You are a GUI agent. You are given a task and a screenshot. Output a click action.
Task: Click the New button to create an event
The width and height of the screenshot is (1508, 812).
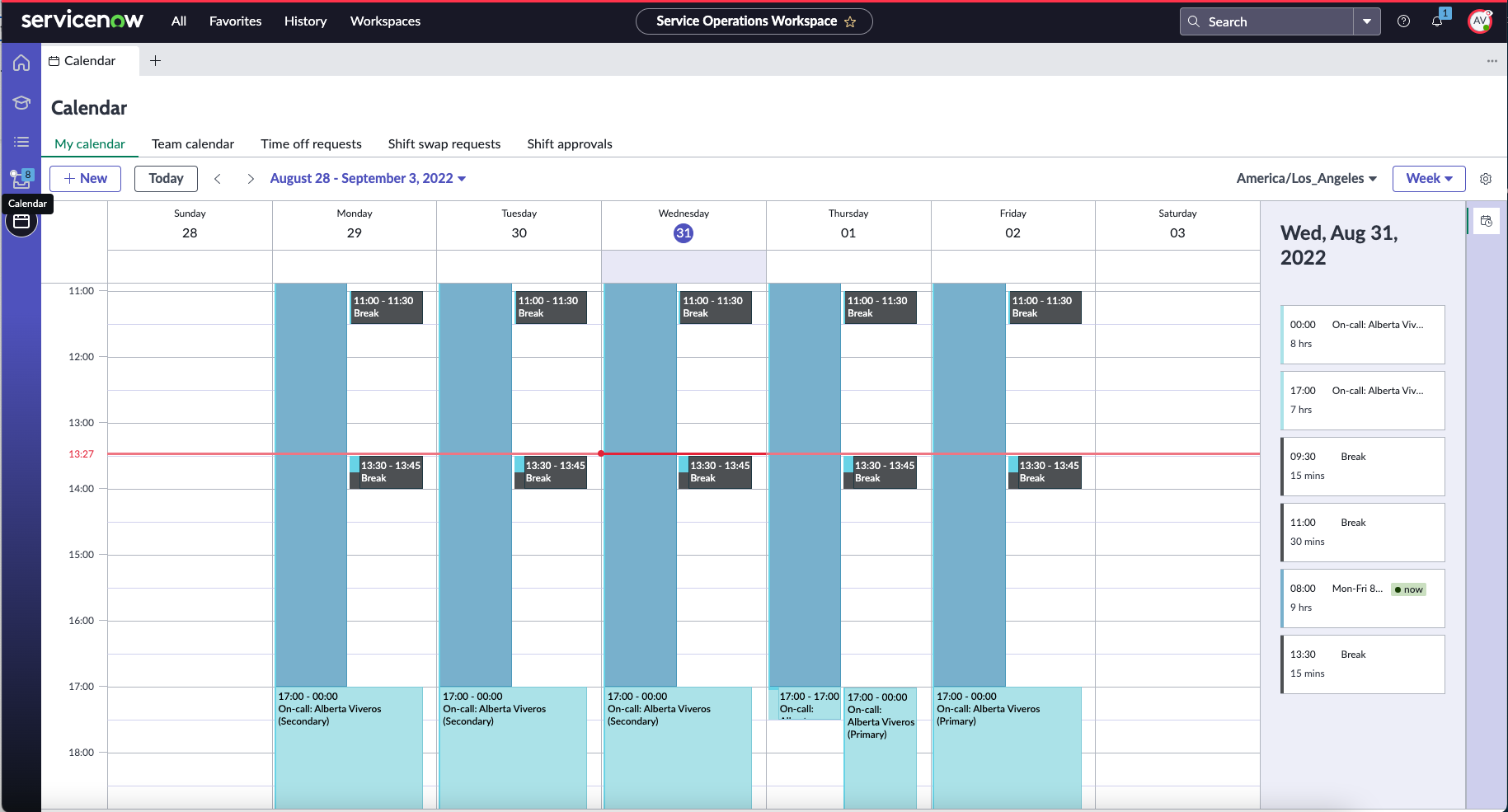[85, 178]
